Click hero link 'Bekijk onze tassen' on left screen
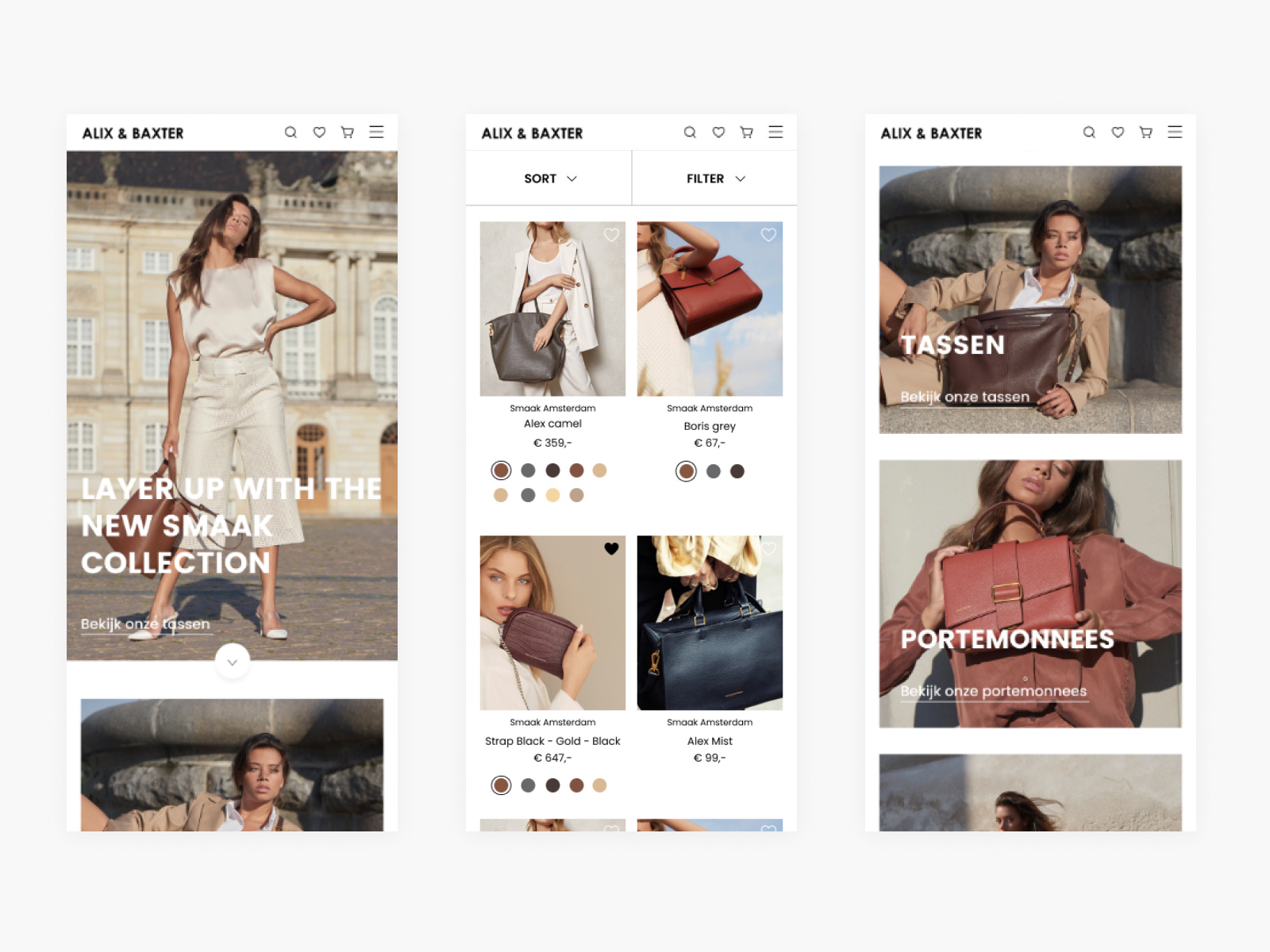This screenshot has height=952, width=1270. pos(145,625)
